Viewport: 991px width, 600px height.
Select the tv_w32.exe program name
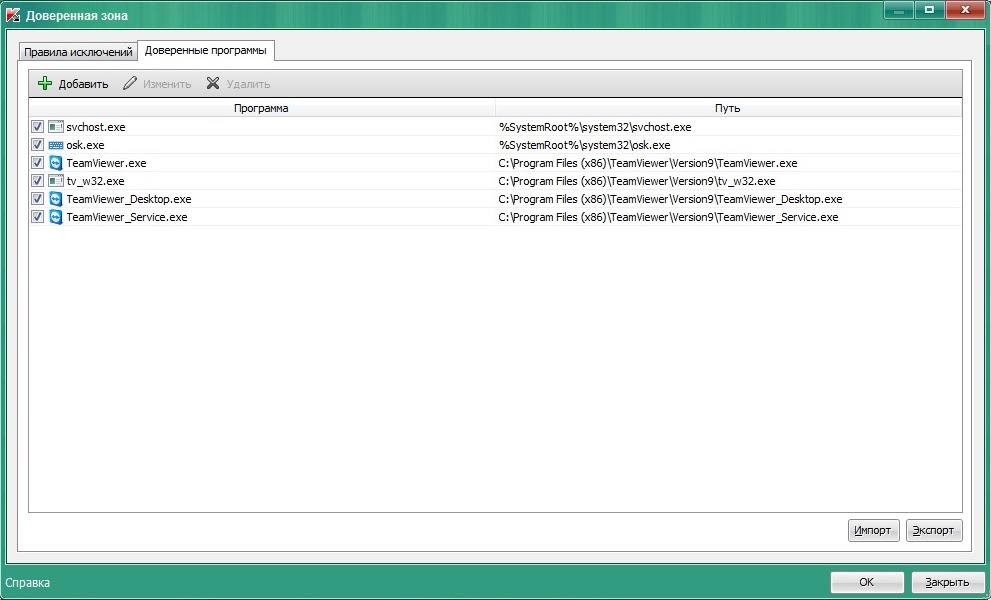point(95,181)
